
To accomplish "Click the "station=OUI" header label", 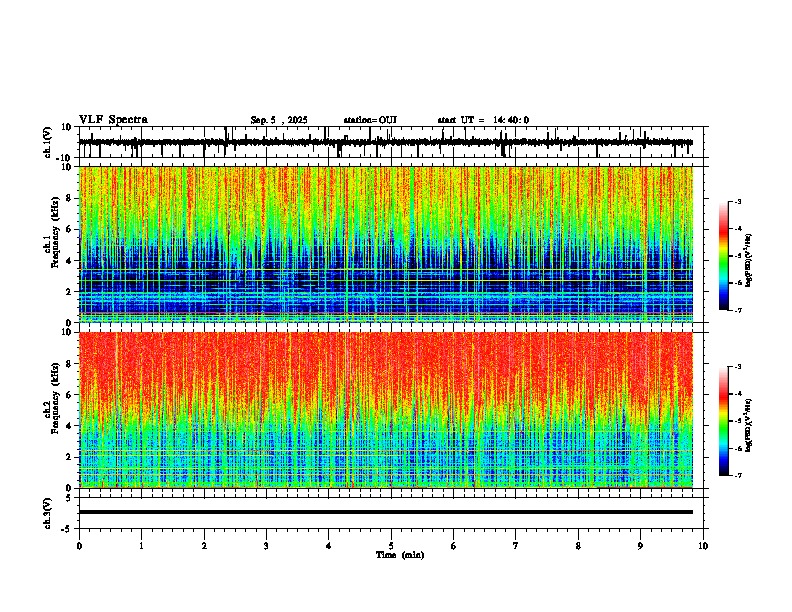I will (370, 120).
